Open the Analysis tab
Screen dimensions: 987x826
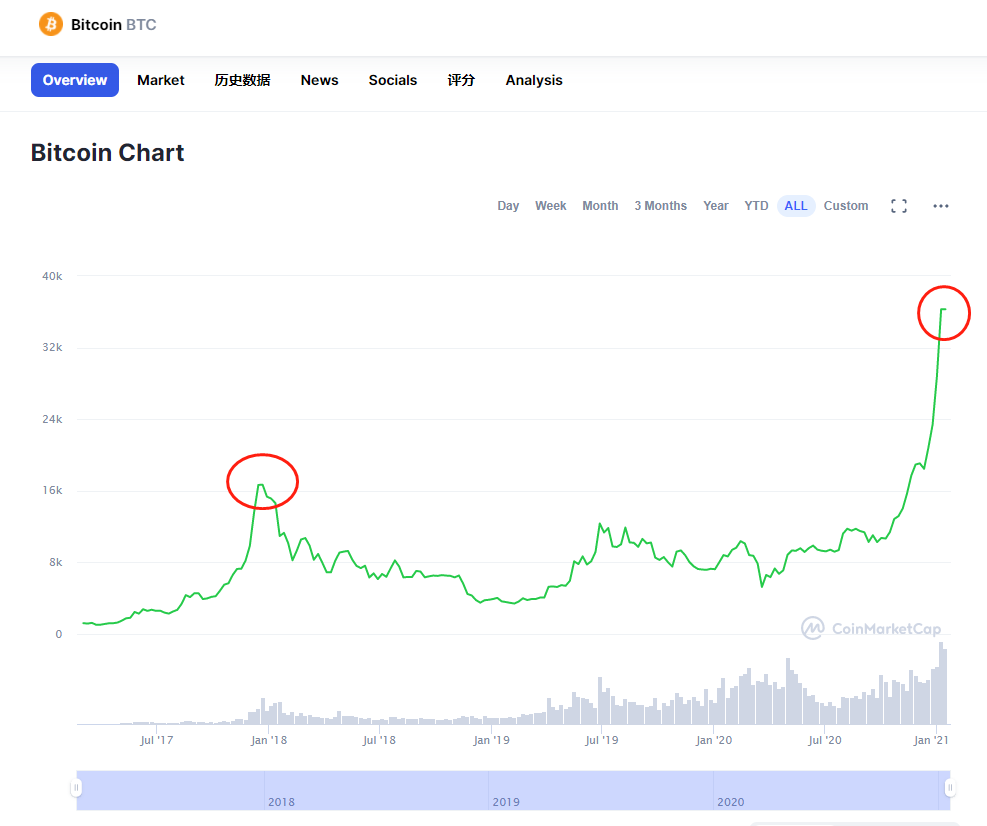click(x=534, y=80)
